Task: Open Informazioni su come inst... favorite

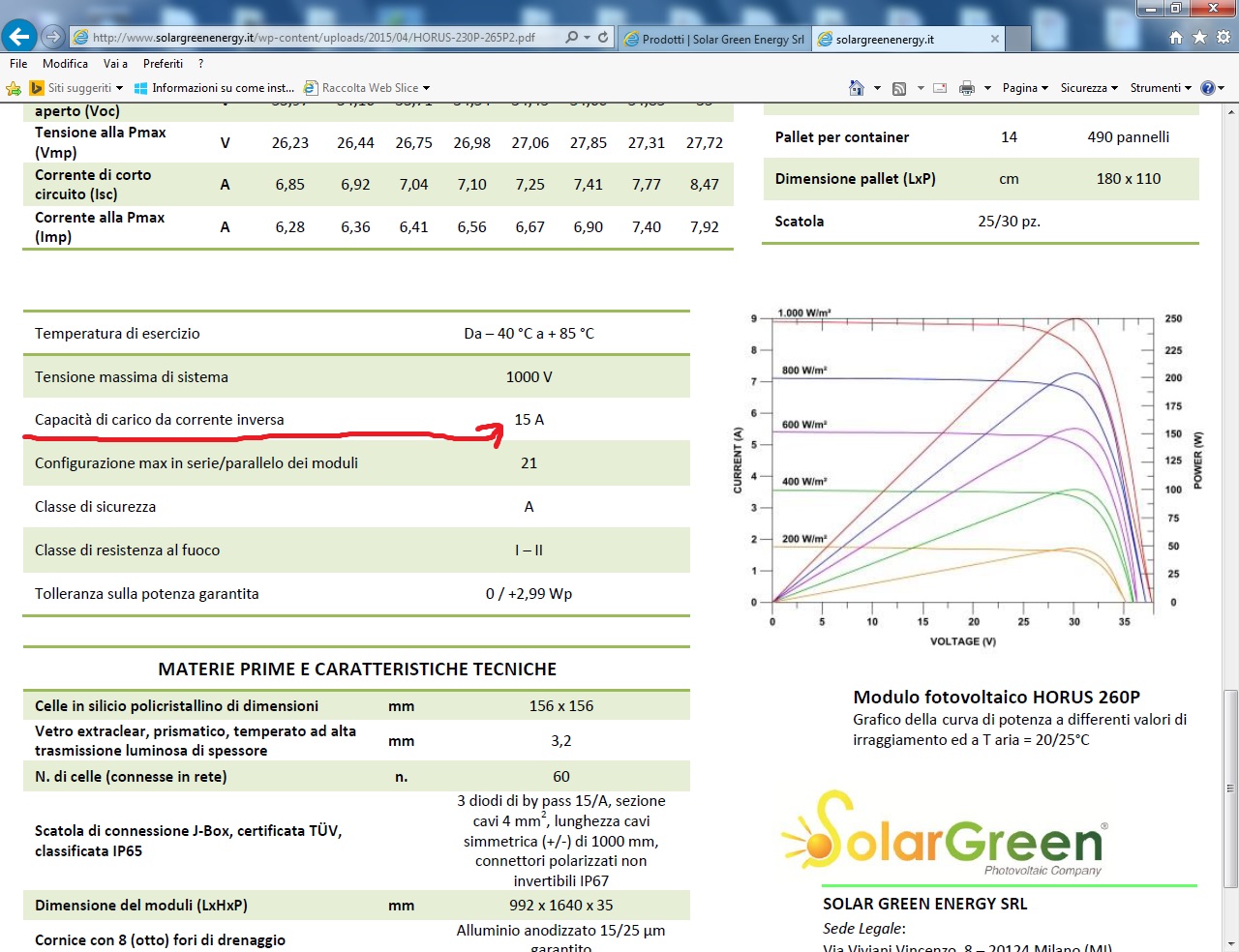Action: coord(214,88)
